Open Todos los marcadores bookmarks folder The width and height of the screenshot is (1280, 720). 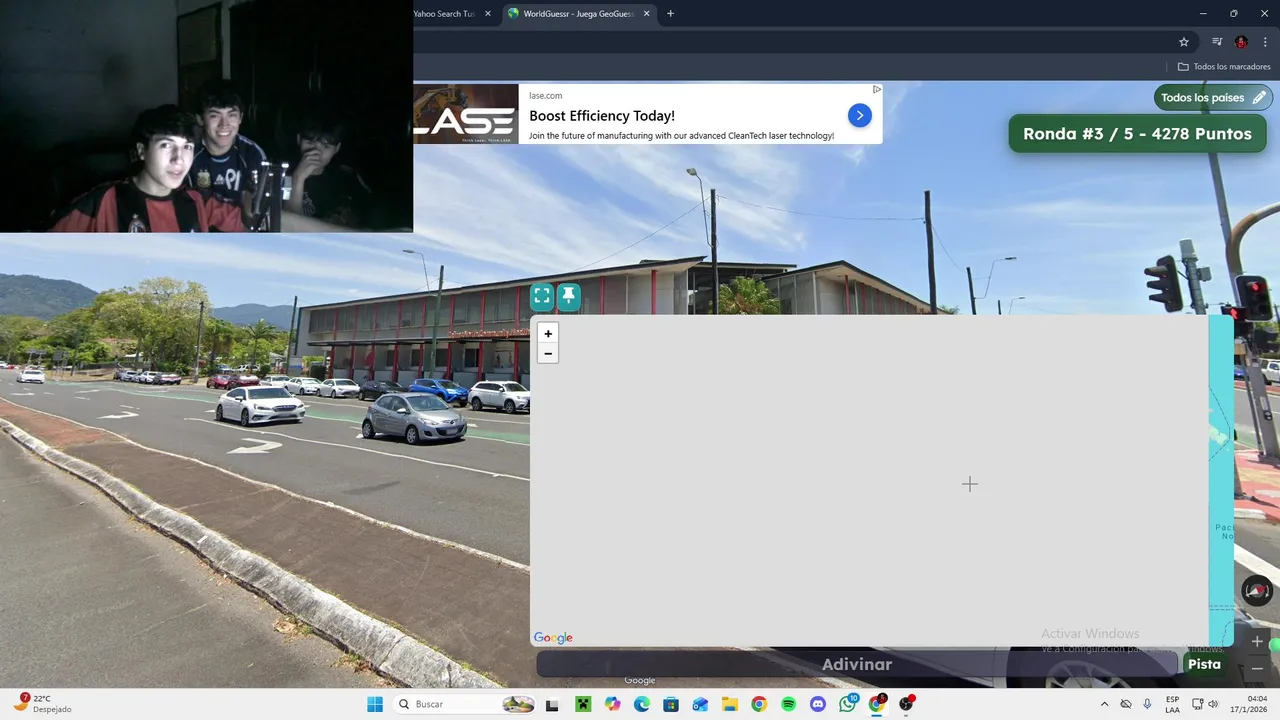point(1224,67)
